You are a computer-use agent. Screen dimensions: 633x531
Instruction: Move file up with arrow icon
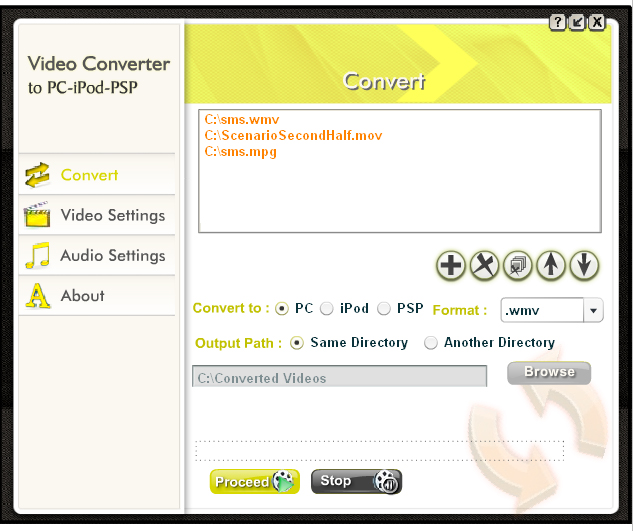(x=551, y=266)
